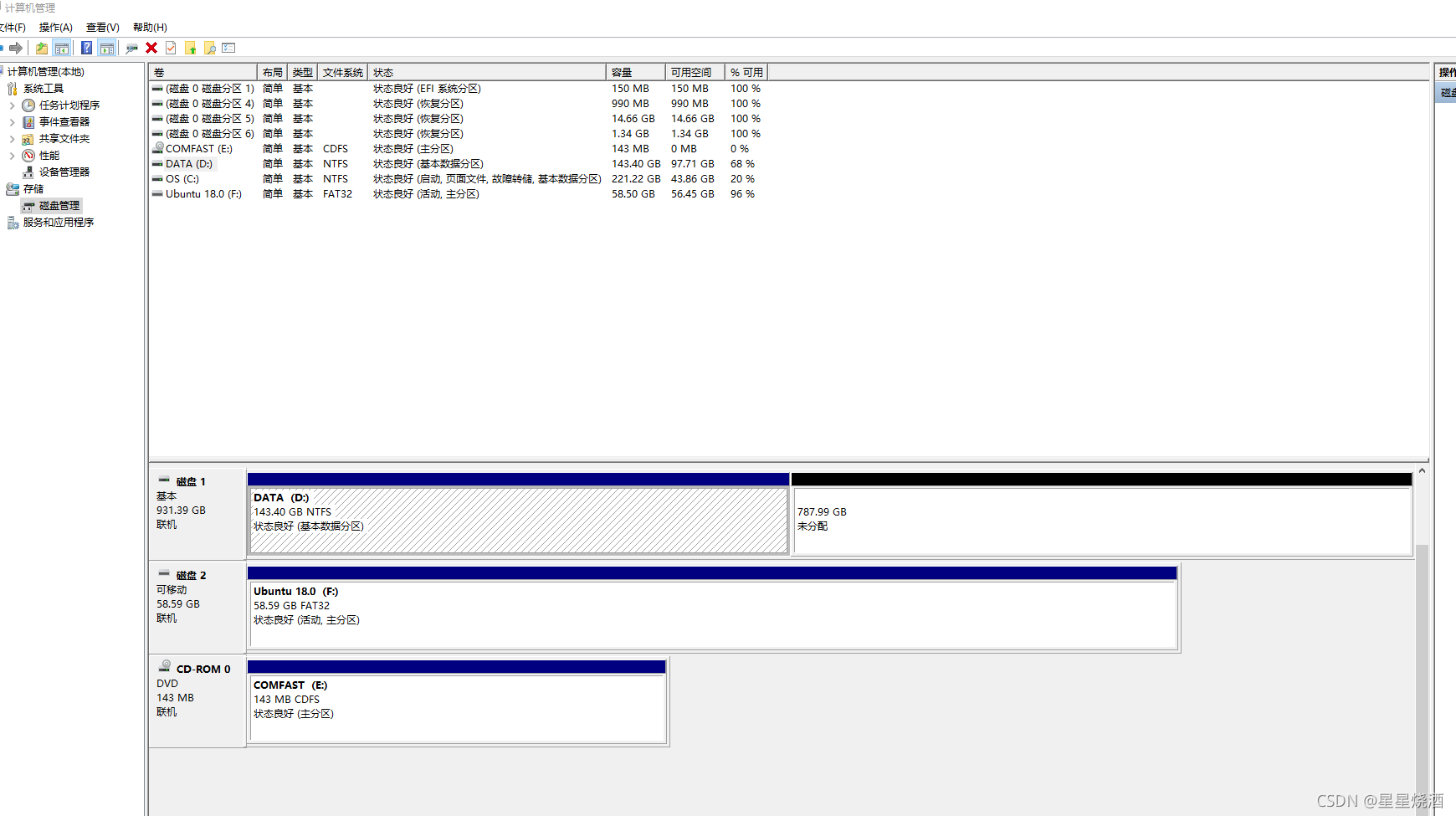
Task: Toggle the show/hide action pane icon
Action: tap(106, 48)
